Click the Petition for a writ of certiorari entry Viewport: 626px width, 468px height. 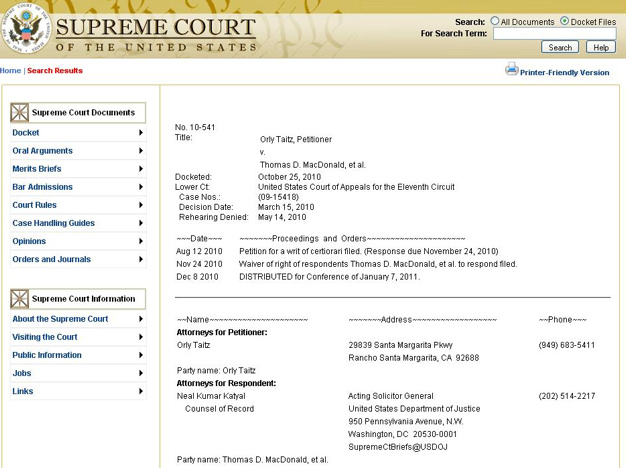click(x=368, y=251)
